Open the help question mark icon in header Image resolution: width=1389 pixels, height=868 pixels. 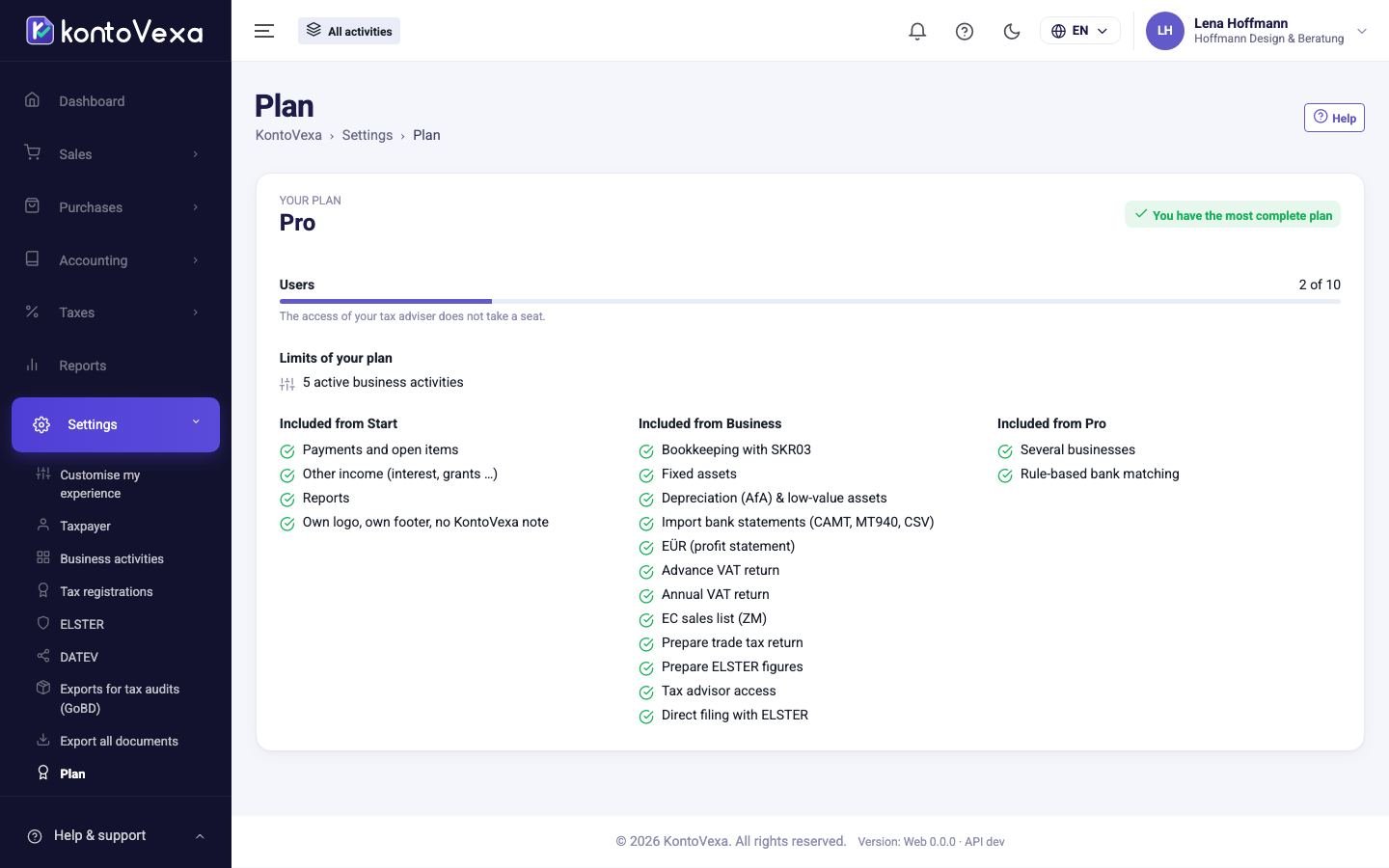(965, 31)
